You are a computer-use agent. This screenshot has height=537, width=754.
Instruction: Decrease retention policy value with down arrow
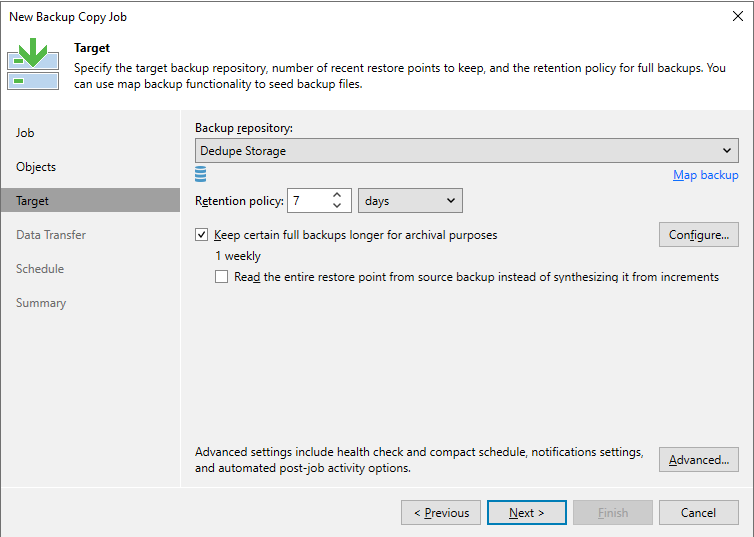coord(337,206)
